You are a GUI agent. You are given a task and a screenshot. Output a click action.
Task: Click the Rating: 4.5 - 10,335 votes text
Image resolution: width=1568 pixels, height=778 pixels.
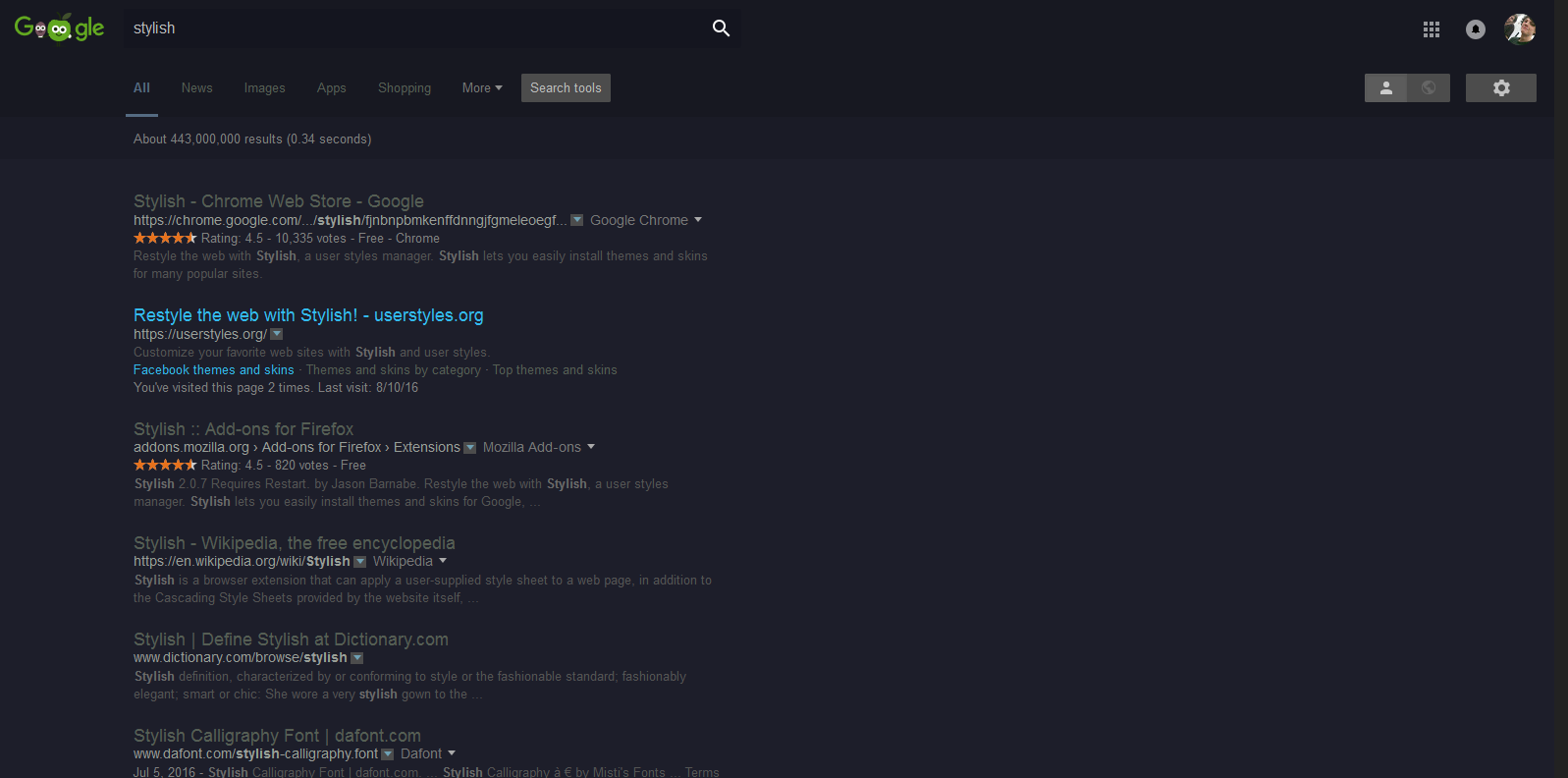point(274,239)
